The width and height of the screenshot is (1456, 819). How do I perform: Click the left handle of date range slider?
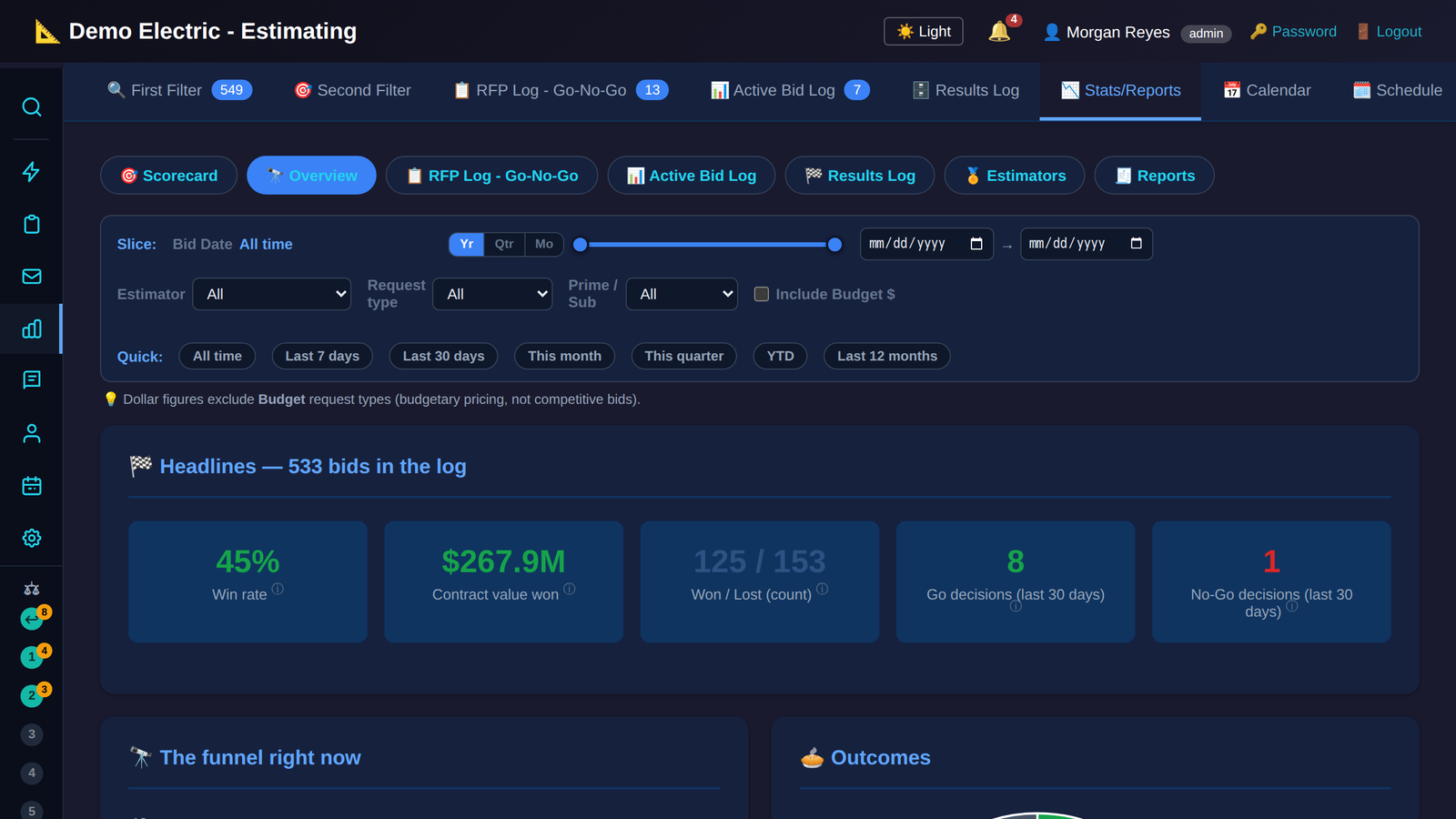click(581, 244)
